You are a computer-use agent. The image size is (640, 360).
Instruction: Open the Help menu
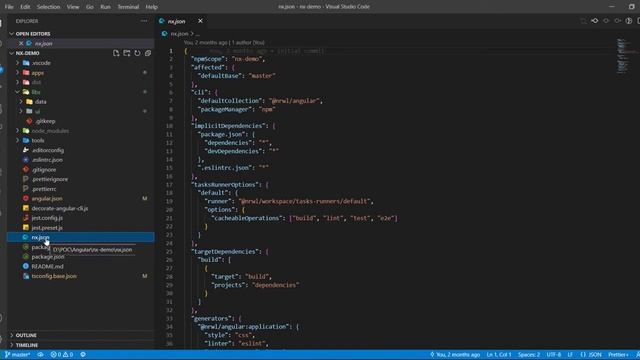pyautogui.click(x=151, y=7)
